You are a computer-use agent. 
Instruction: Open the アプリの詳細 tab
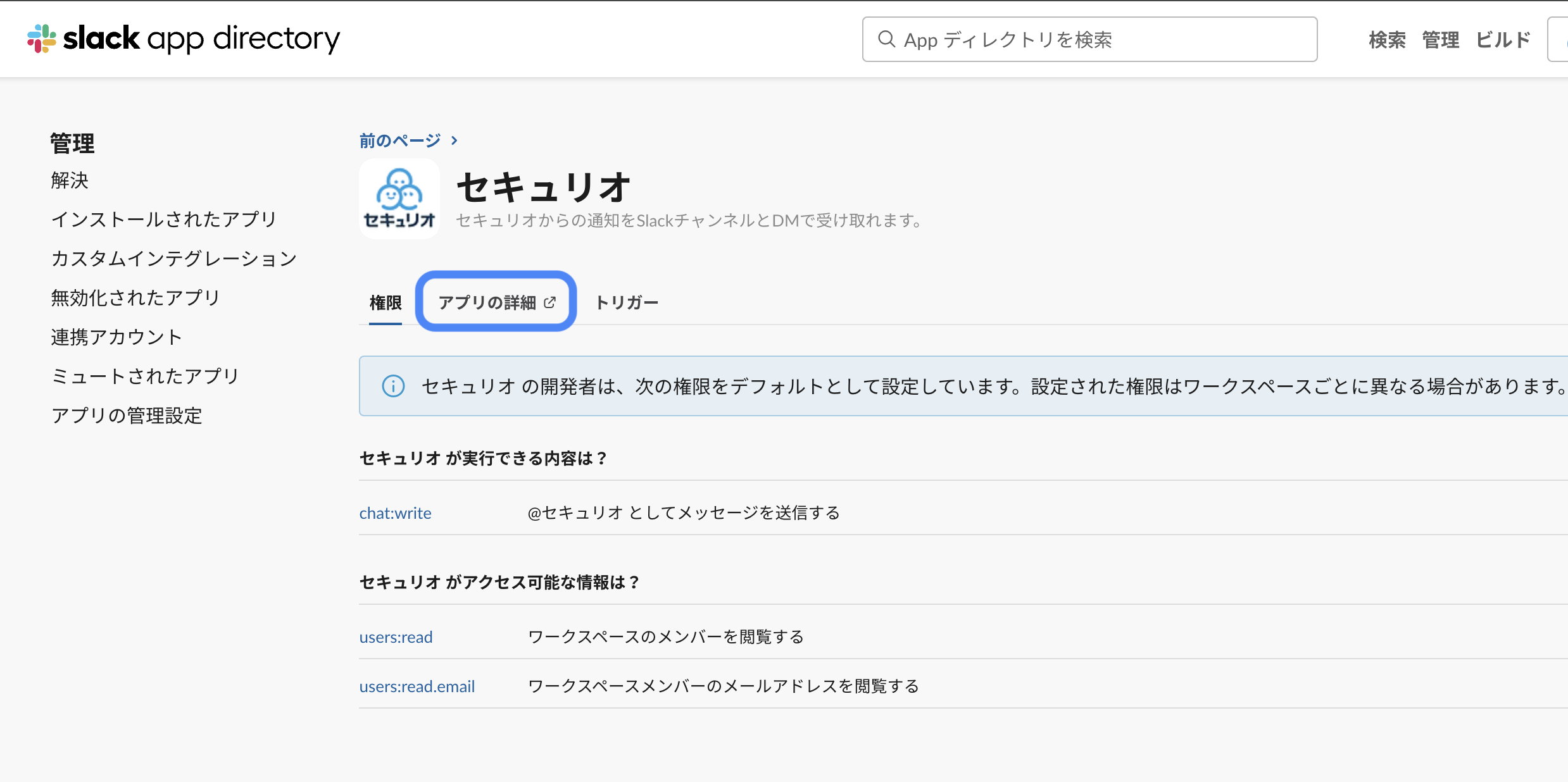(x=496, y=302)
